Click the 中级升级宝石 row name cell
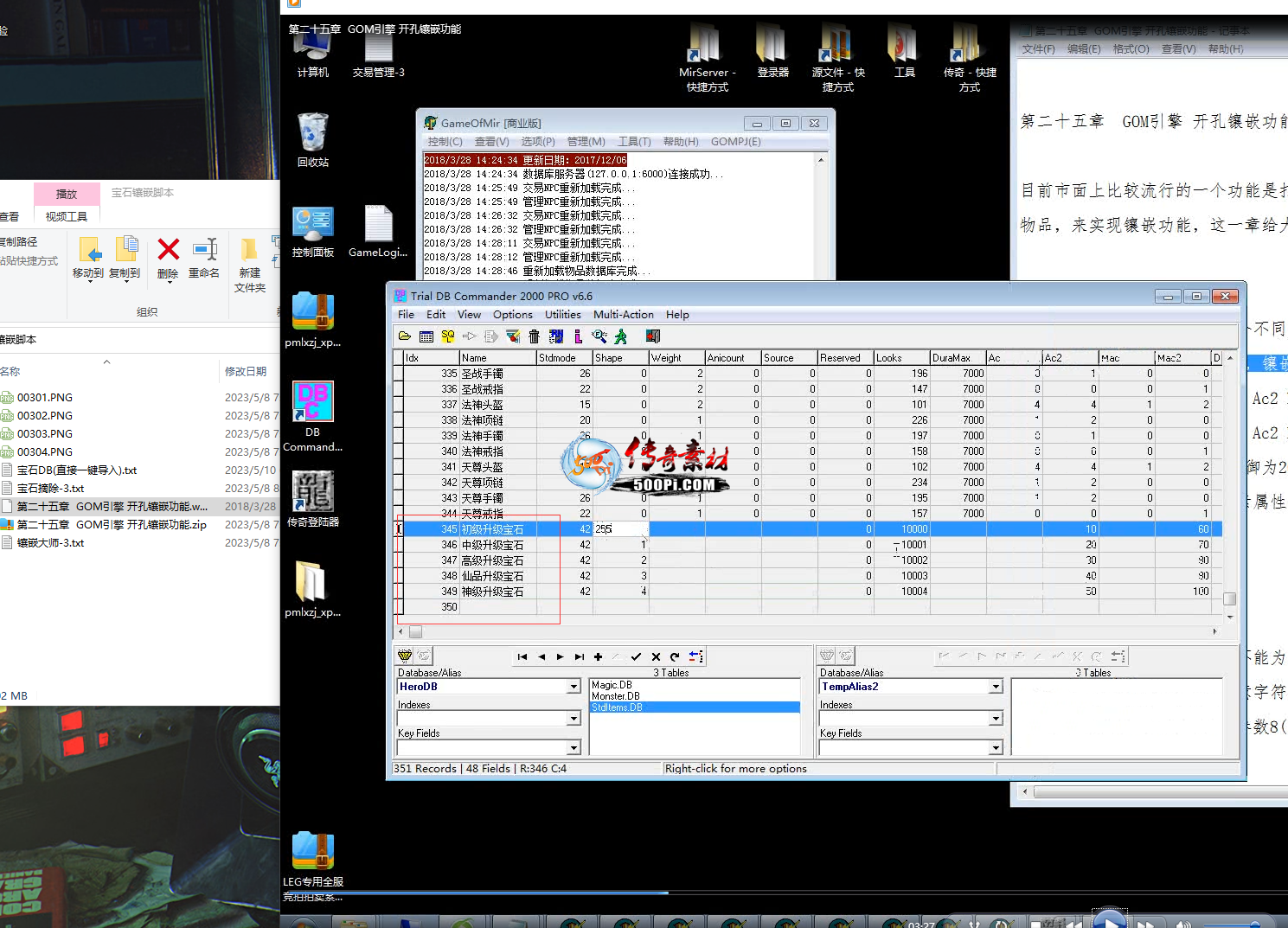 click(x=497, y=545)
